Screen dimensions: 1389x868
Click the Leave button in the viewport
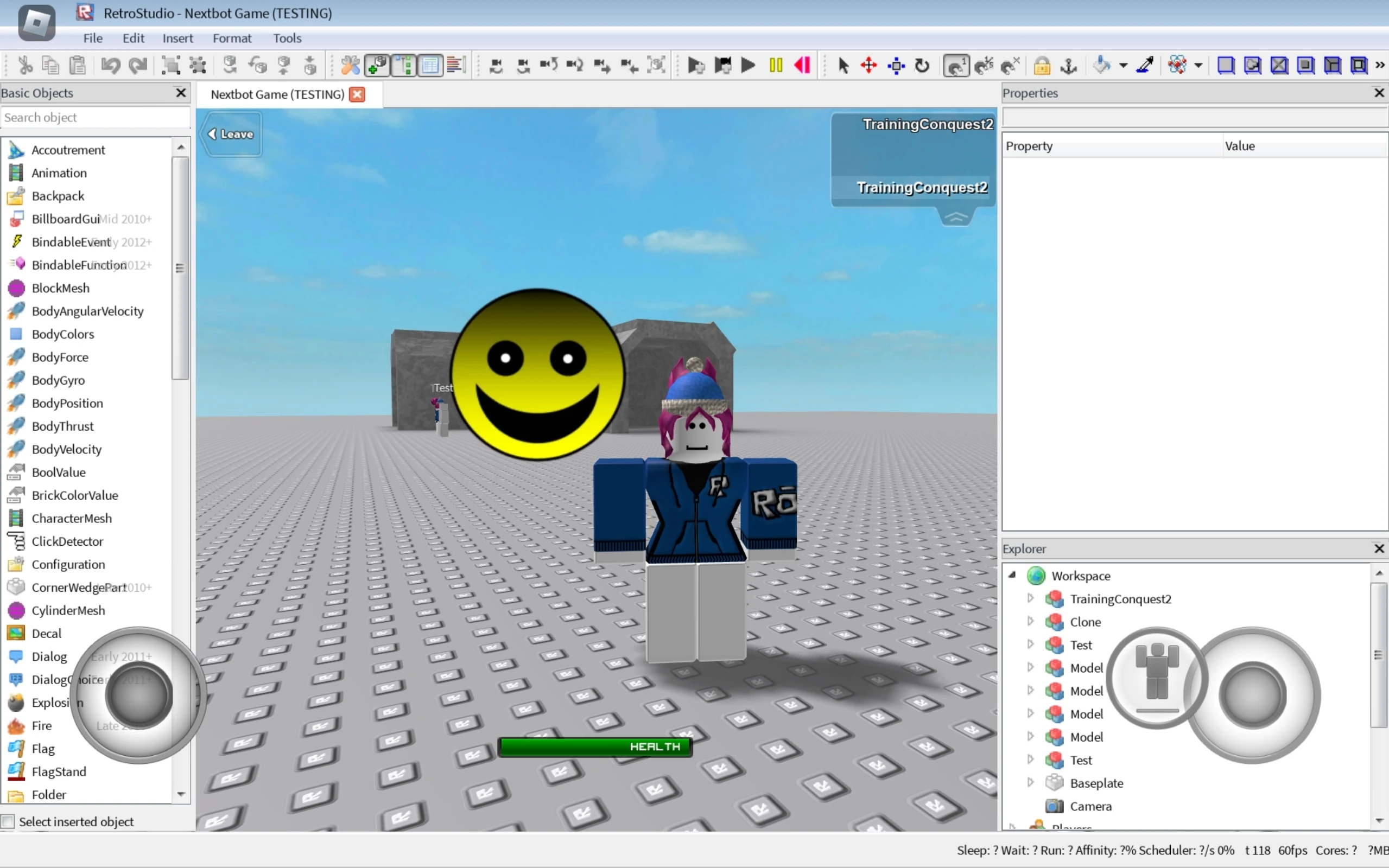(x=230, y=134)
